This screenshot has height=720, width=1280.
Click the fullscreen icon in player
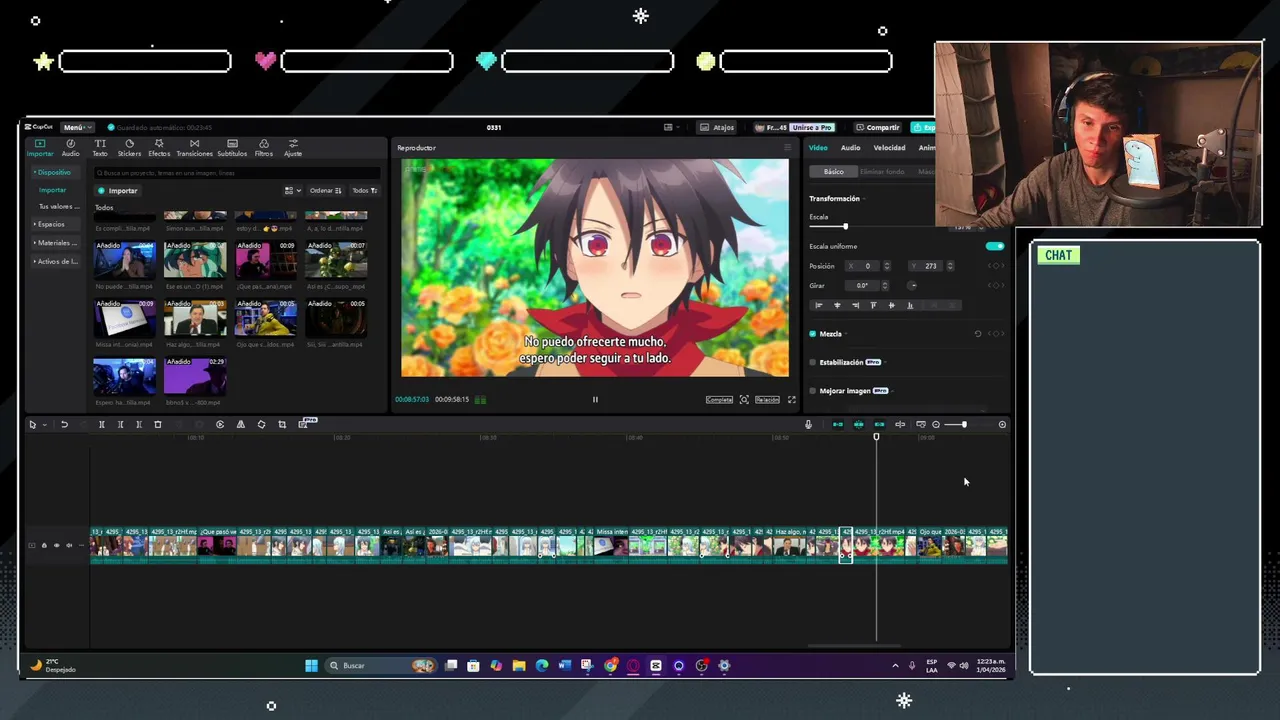pos(792,400)
